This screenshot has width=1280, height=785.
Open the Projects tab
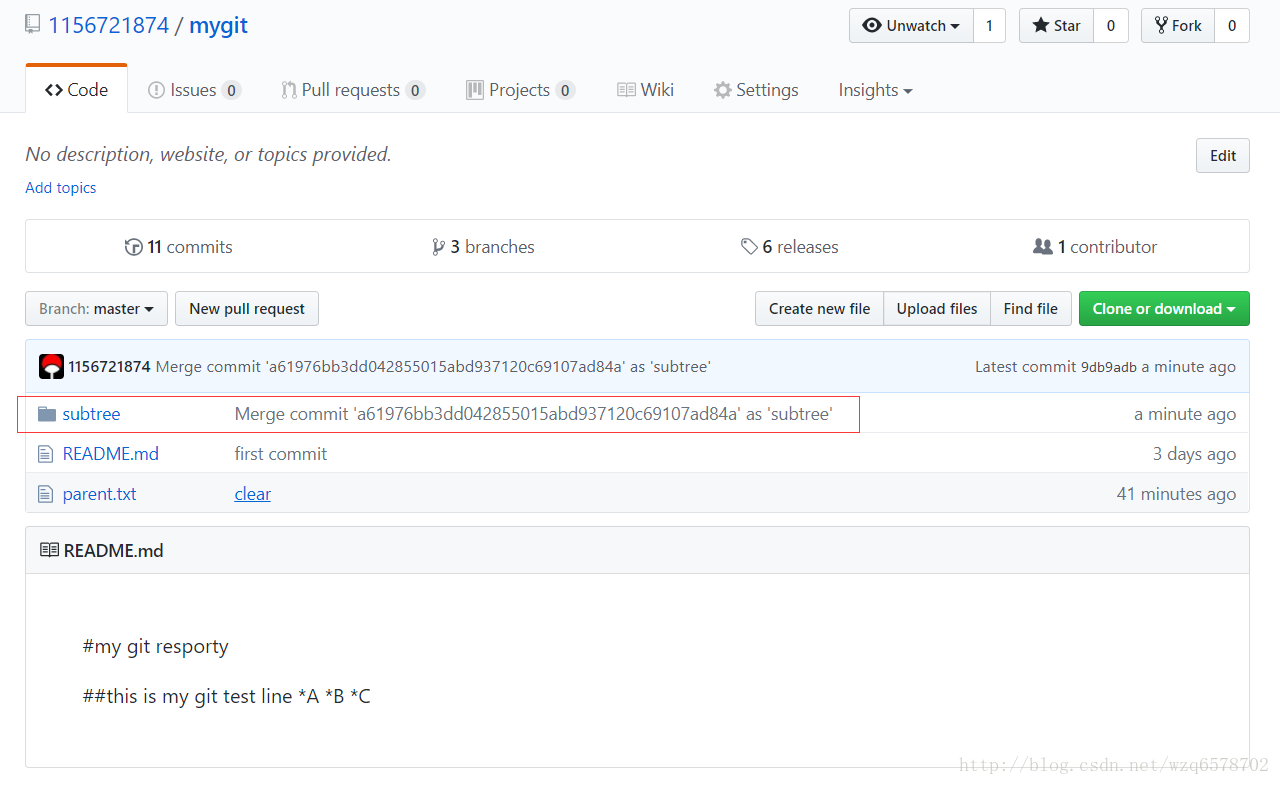tap(520, 90)
